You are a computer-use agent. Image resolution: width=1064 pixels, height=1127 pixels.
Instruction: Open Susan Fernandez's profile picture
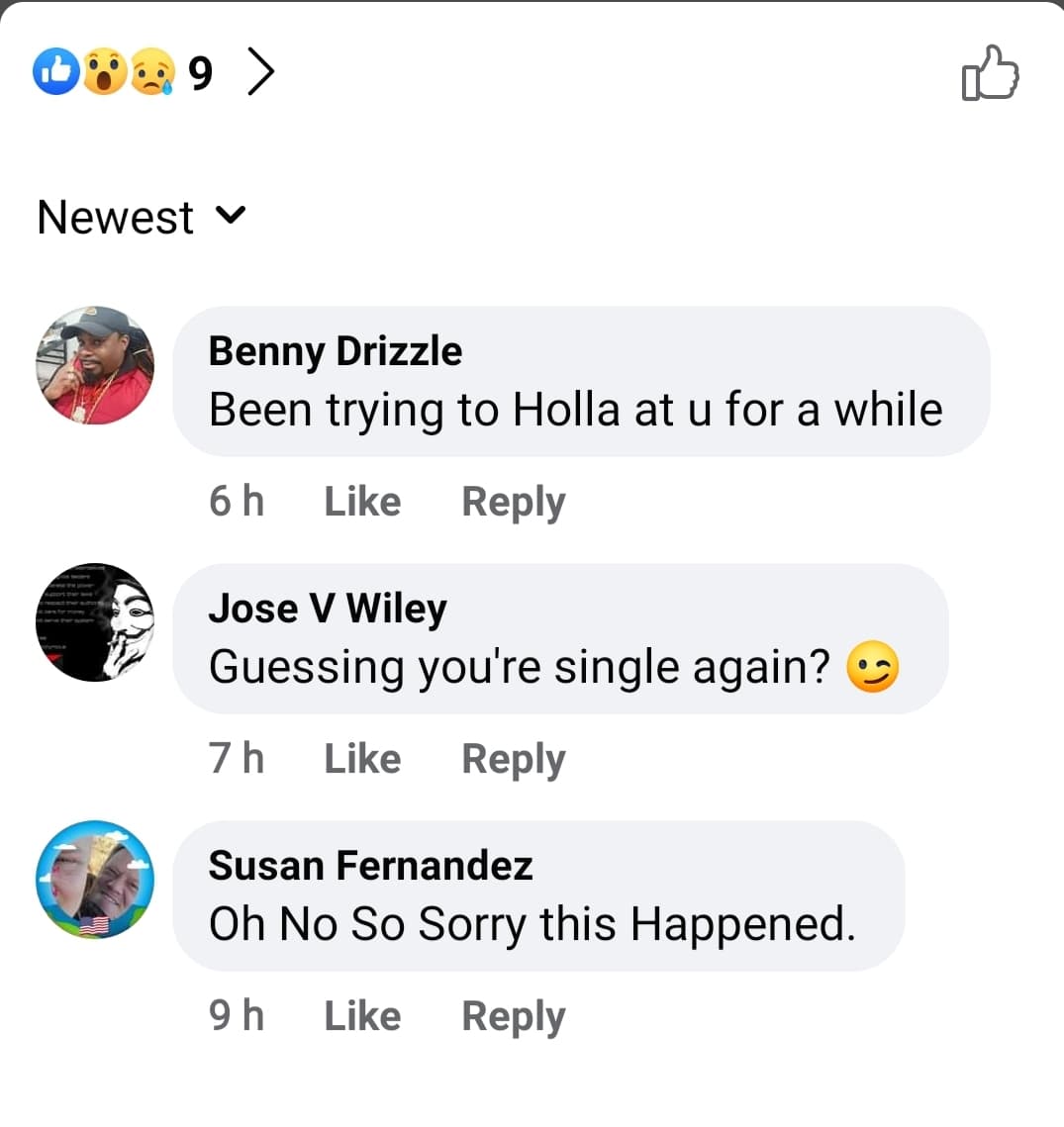(95, 880)
